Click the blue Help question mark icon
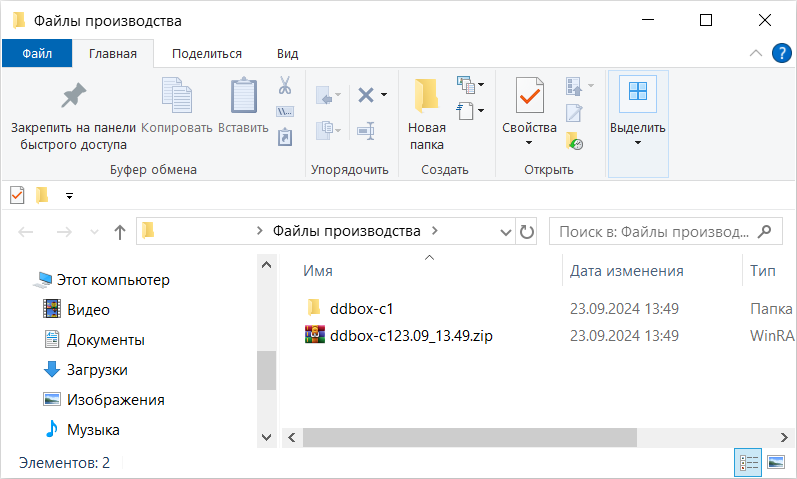Viewport: 797px width, 479px height. pyautogui.click(x=781, y=53)
